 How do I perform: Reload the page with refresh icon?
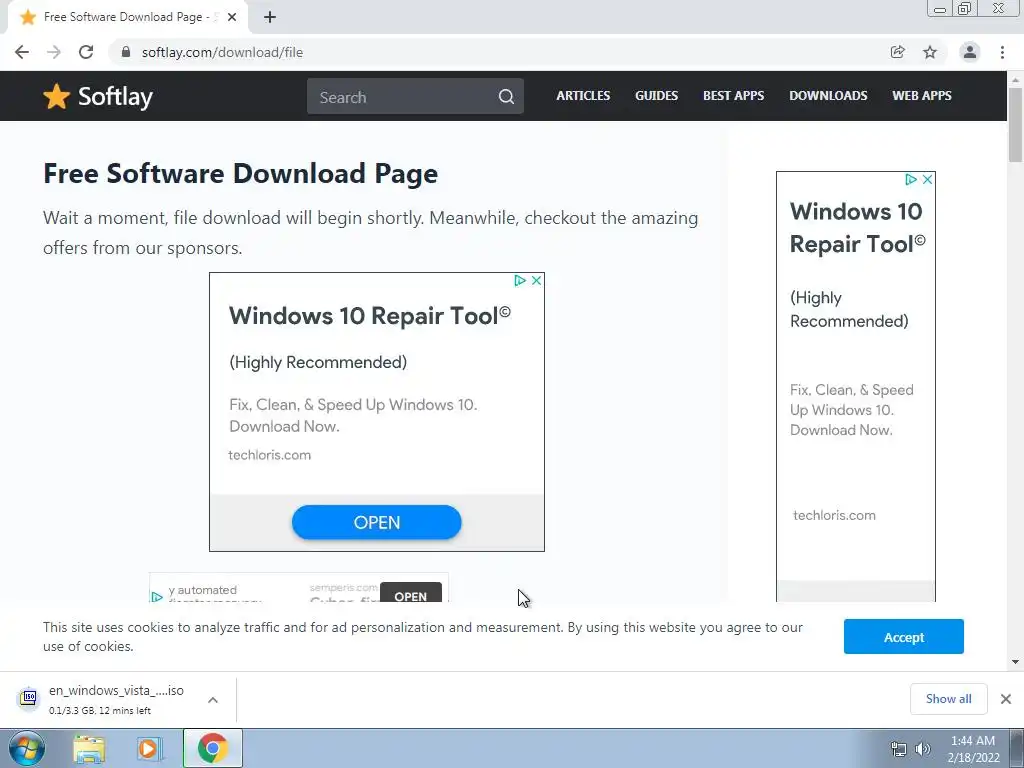86,52
